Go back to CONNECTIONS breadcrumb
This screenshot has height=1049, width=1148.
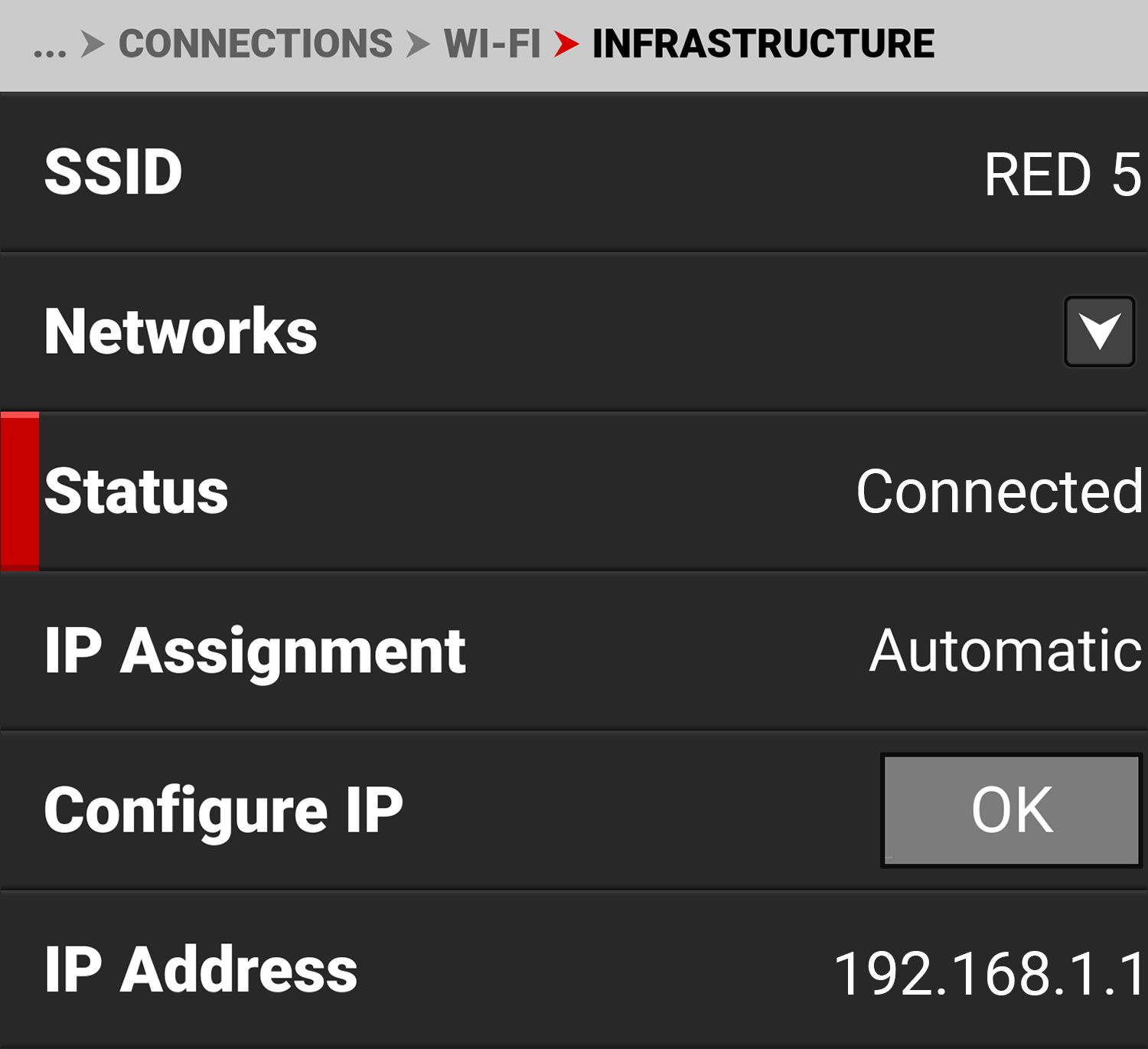[x=256, y=44]
